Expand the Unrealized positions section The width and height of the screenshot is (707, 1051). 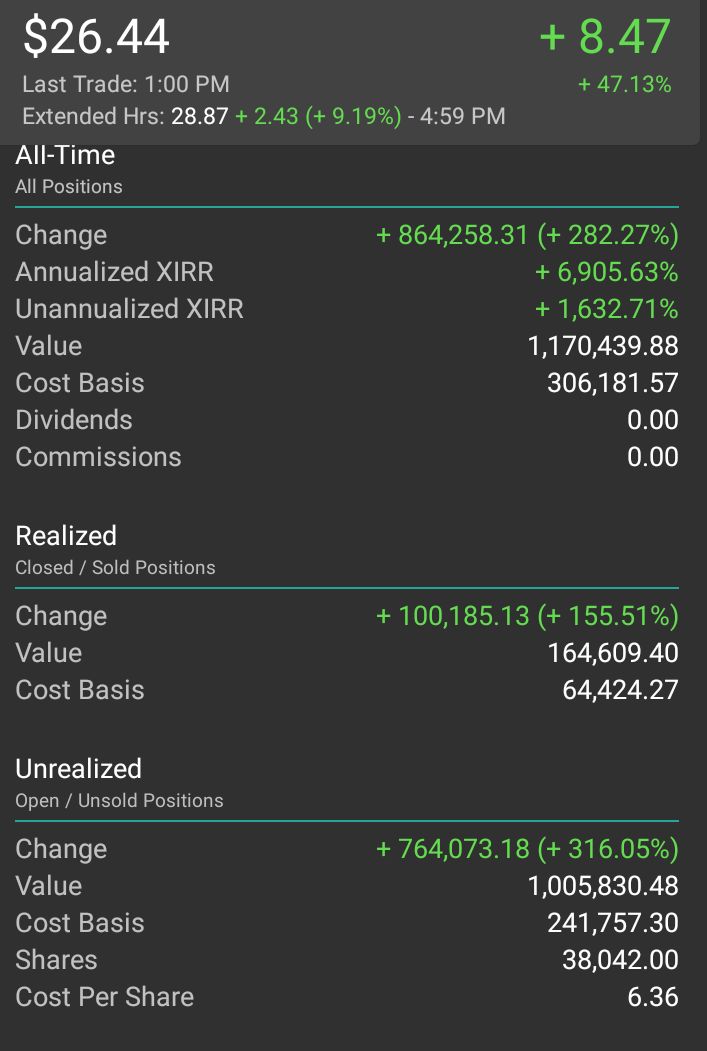pos(78,769)
